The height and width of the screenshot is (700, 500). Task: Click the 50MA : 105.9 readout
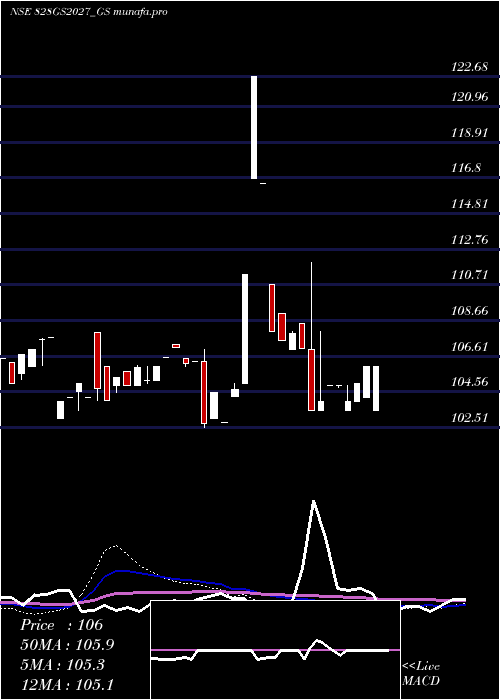67,645
